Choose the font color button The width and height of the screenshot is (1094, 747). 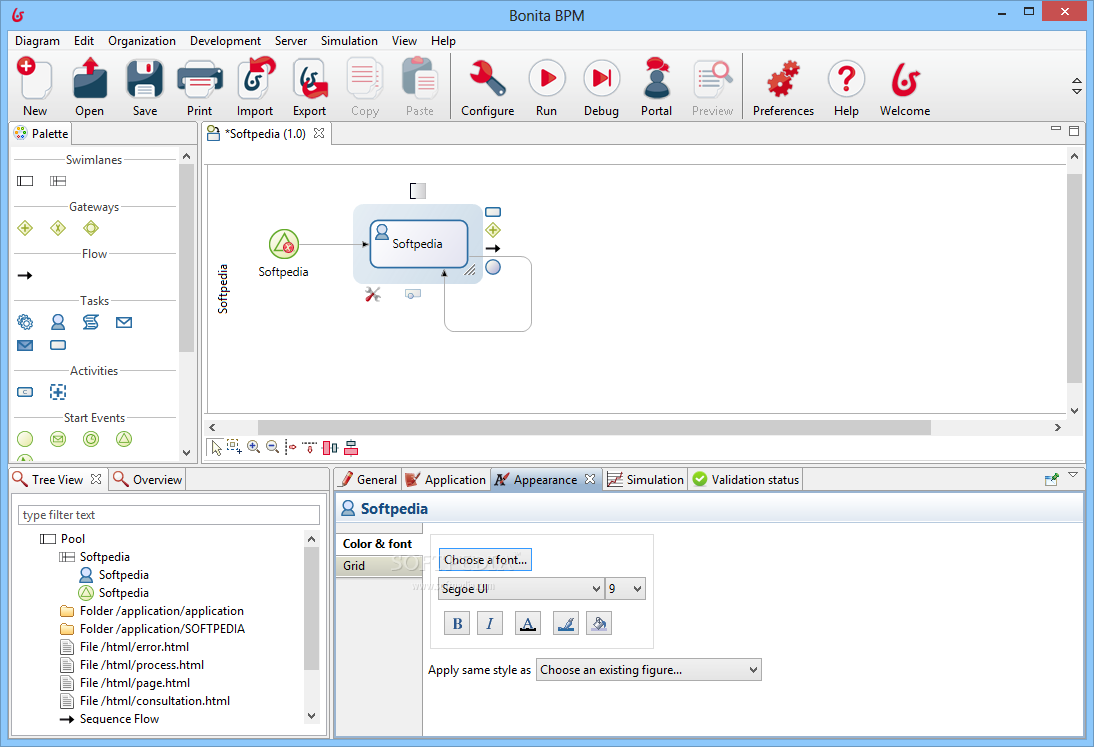[528, 624]
